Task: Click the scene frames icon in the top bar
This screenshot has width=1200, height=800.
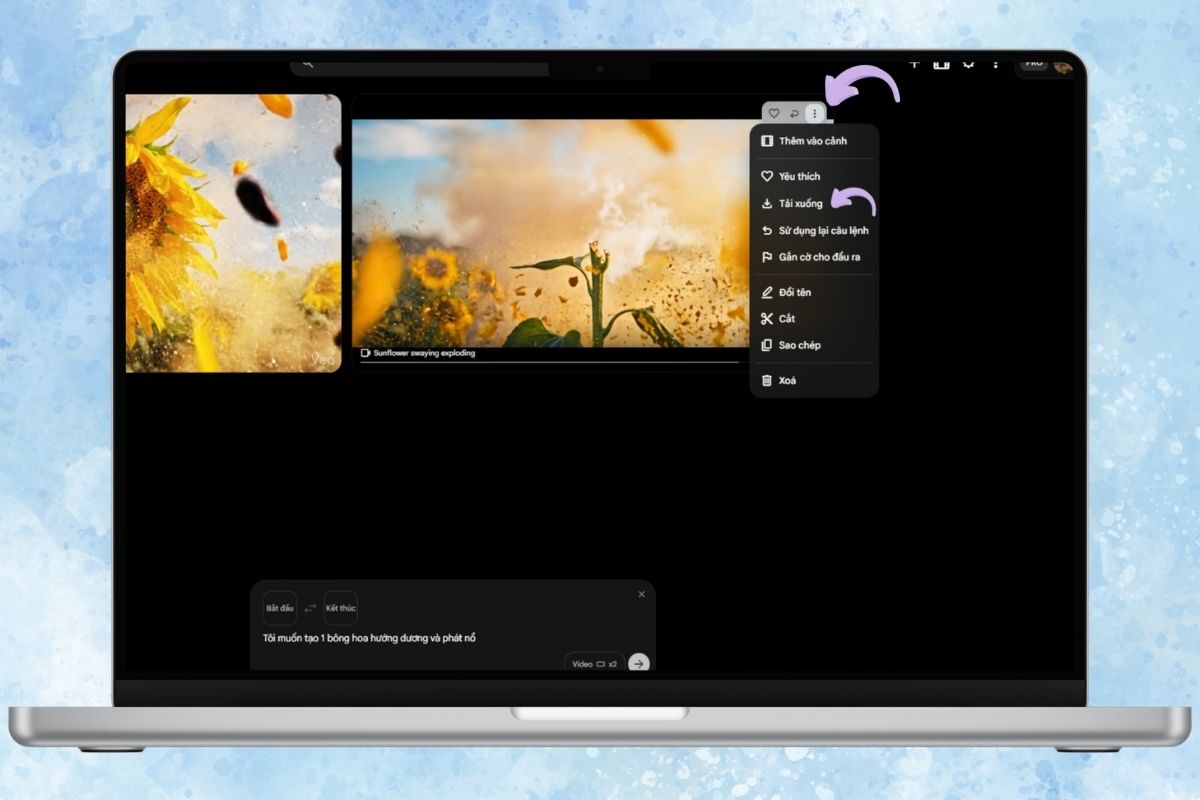Action: point(941,63)
